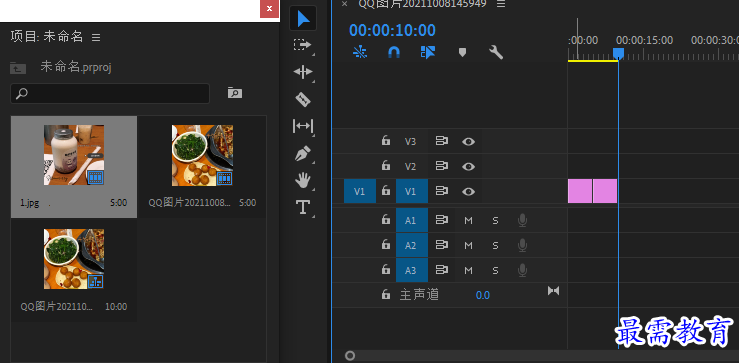Toggle sync lock on track V3
Screen dimensions: 739x363
442,141
